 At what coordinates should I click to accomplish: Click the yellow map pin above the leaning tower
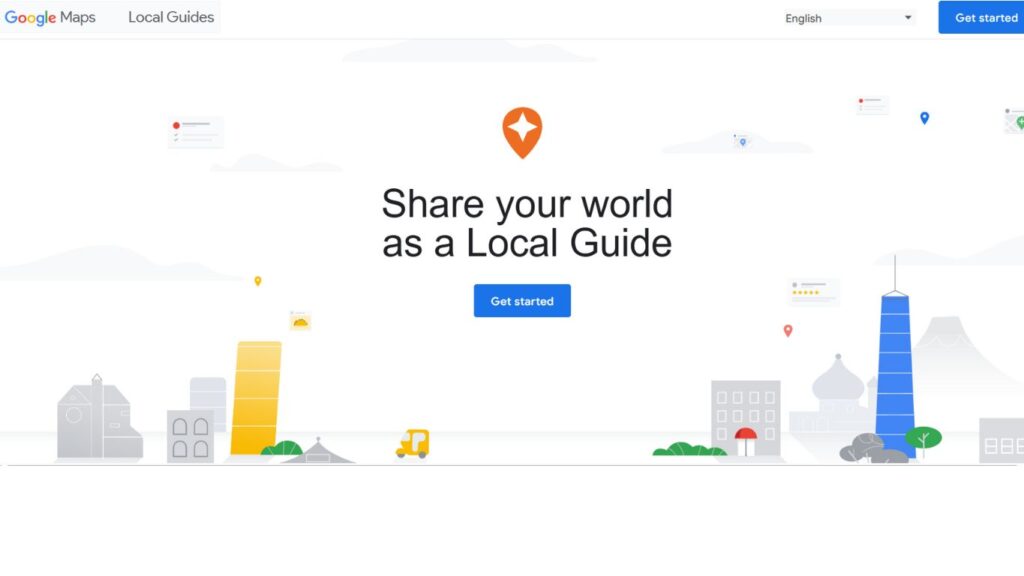click(258, 280)
